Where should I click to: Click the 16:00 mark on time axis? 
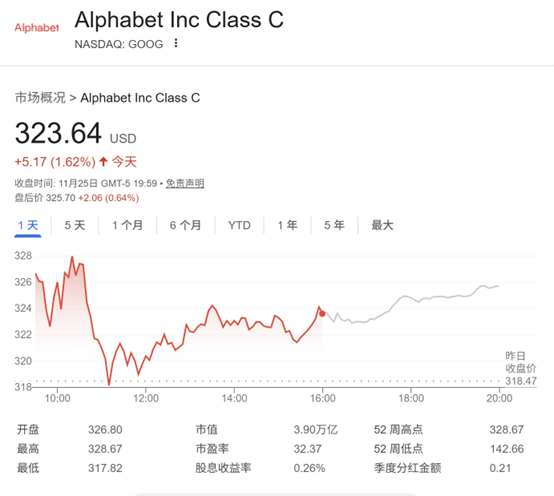323,398
